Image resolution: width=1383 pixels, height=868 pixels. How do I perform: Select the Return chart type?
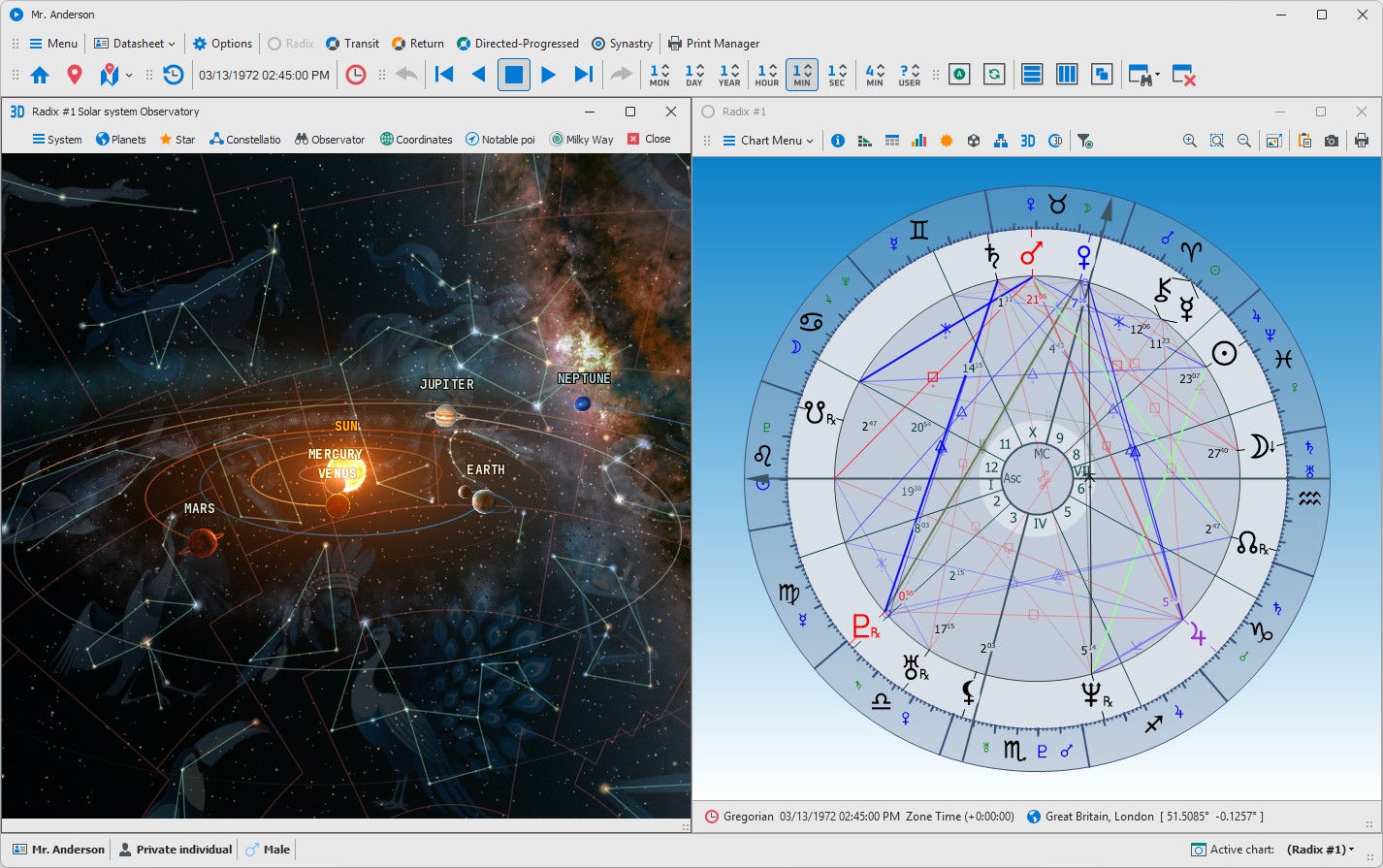418,44
